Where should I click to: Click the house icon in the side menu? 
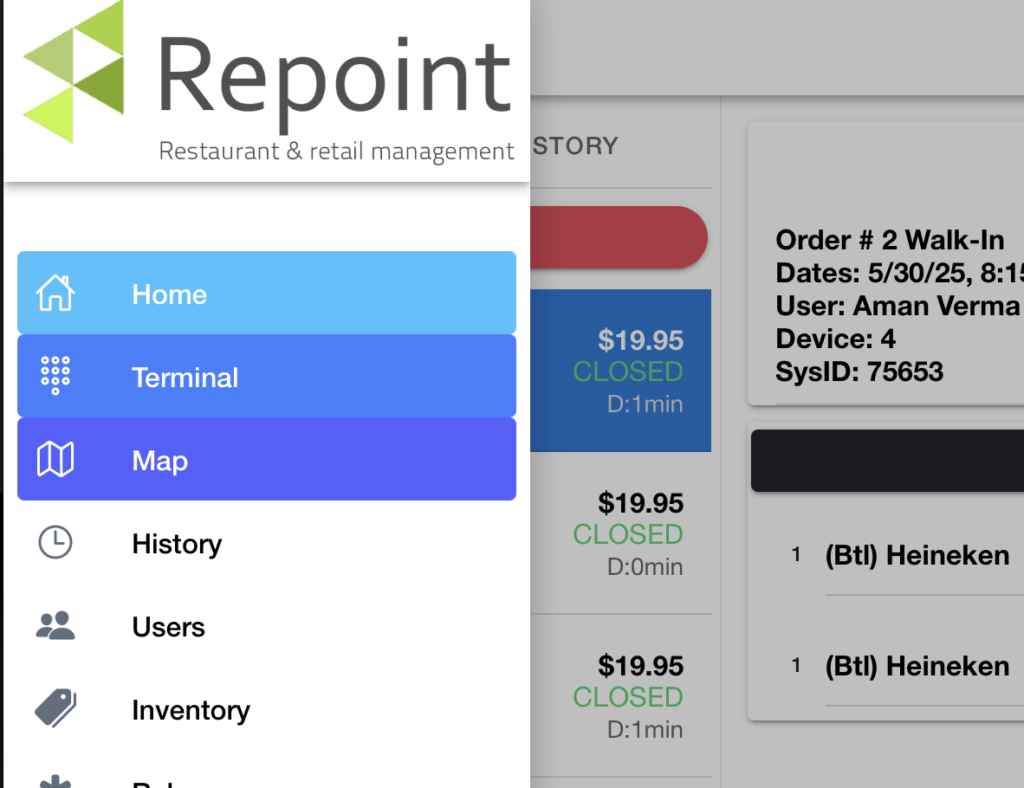[x=56, y=293]
